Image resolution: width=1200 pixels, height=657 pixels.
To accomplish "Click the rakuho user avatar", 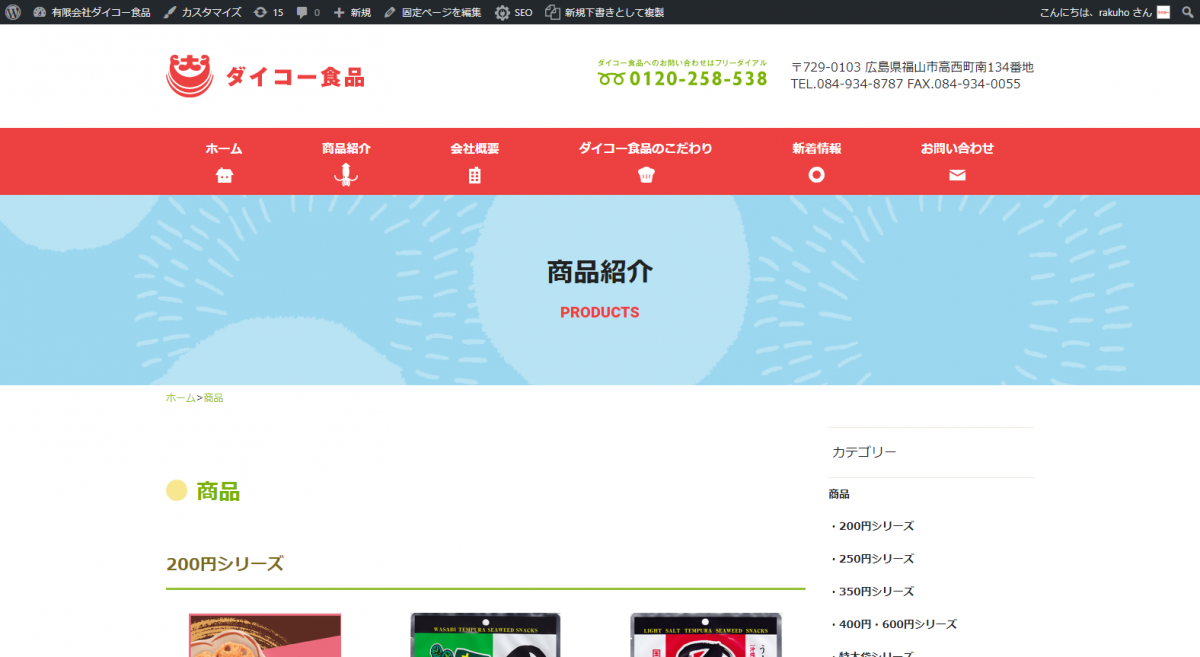I will (1163, 12).
